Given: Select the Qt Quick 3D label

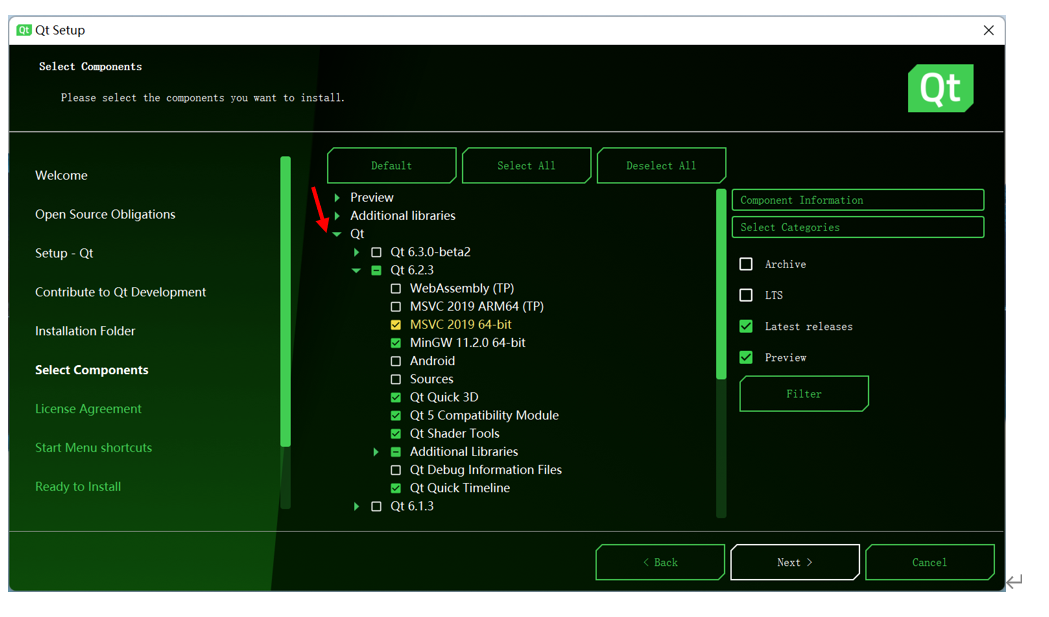Looking at the screenshot, I should pyautogui.click(x=444, y=397).
